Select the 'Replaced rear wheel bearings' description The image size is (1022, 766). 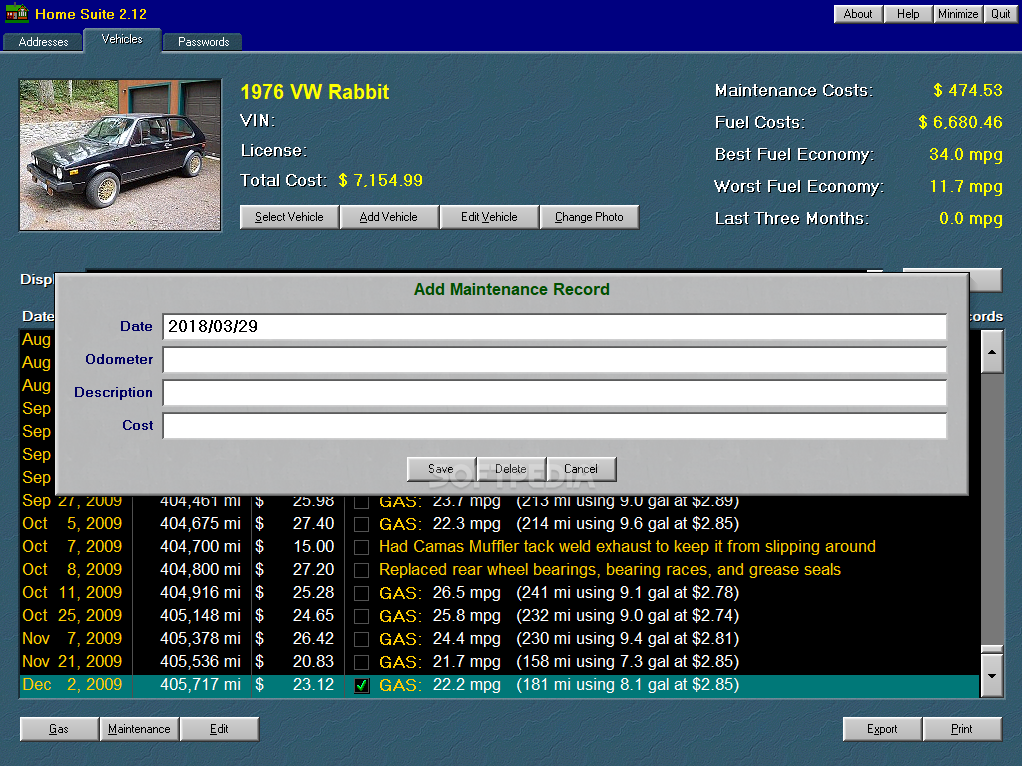pos(609,570)
